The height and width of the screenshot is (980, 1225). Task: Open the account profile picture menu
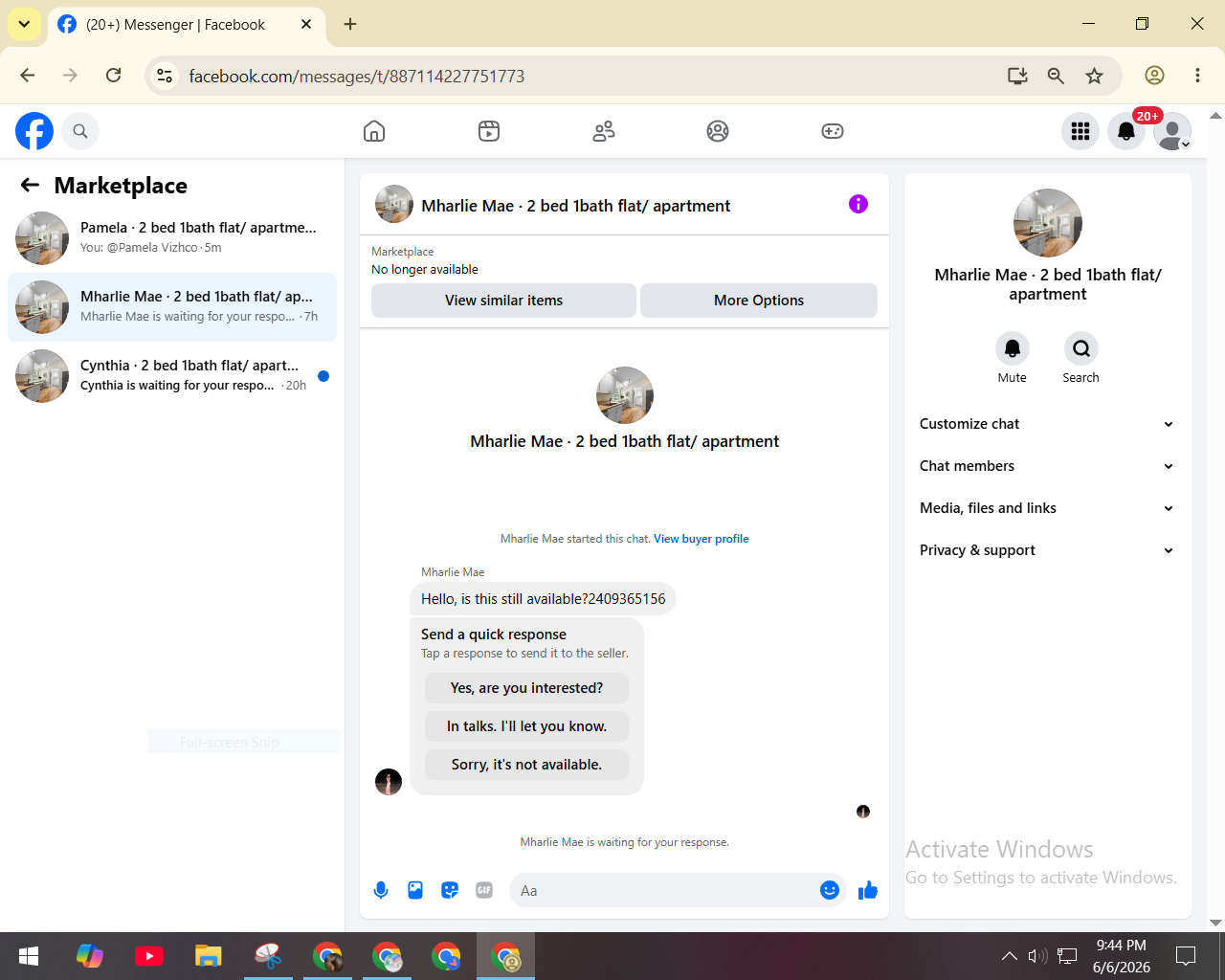(1172, 131)
